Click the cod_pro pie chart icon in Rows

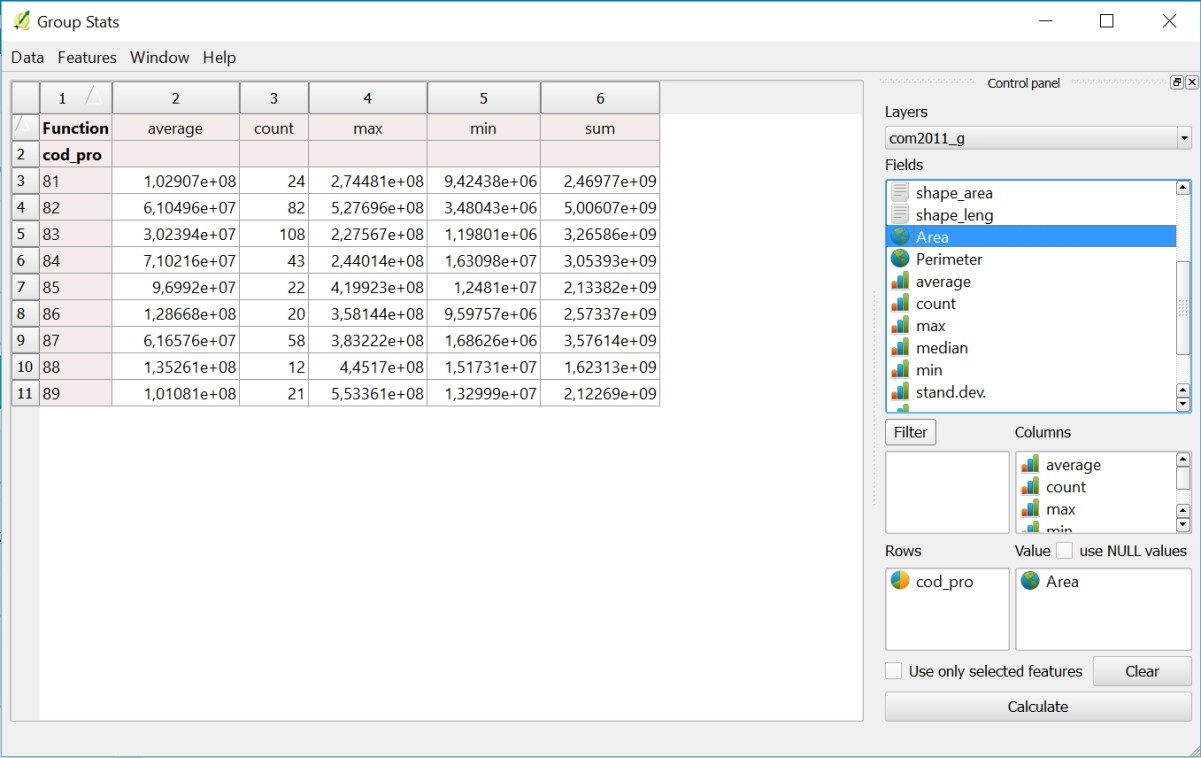tap(898, 581)
